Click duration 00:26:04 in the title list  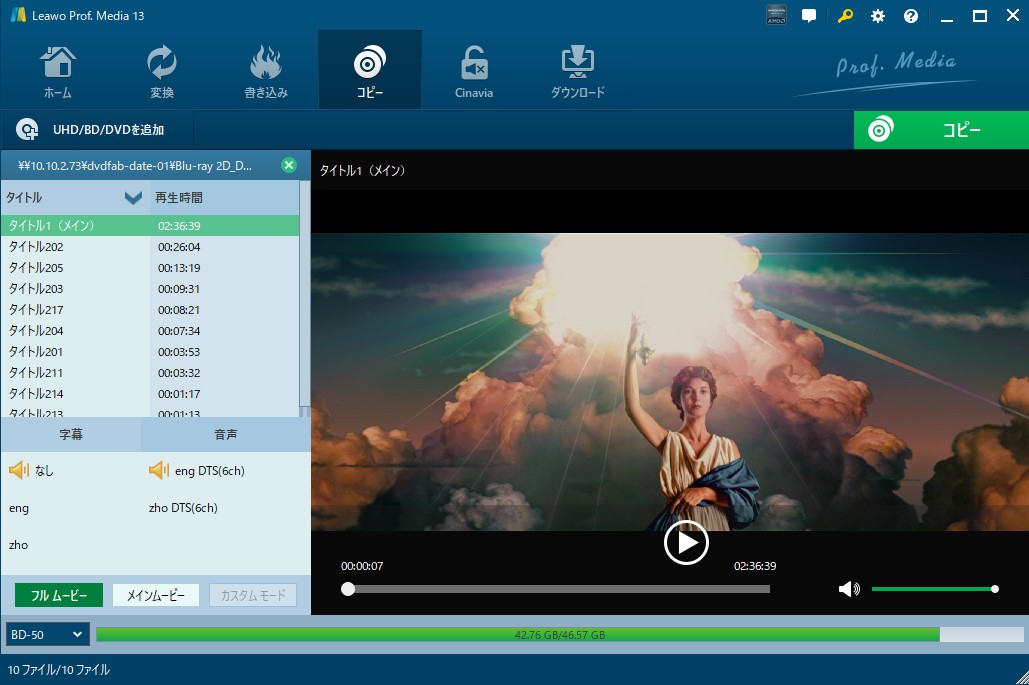(x=179, y=247)
